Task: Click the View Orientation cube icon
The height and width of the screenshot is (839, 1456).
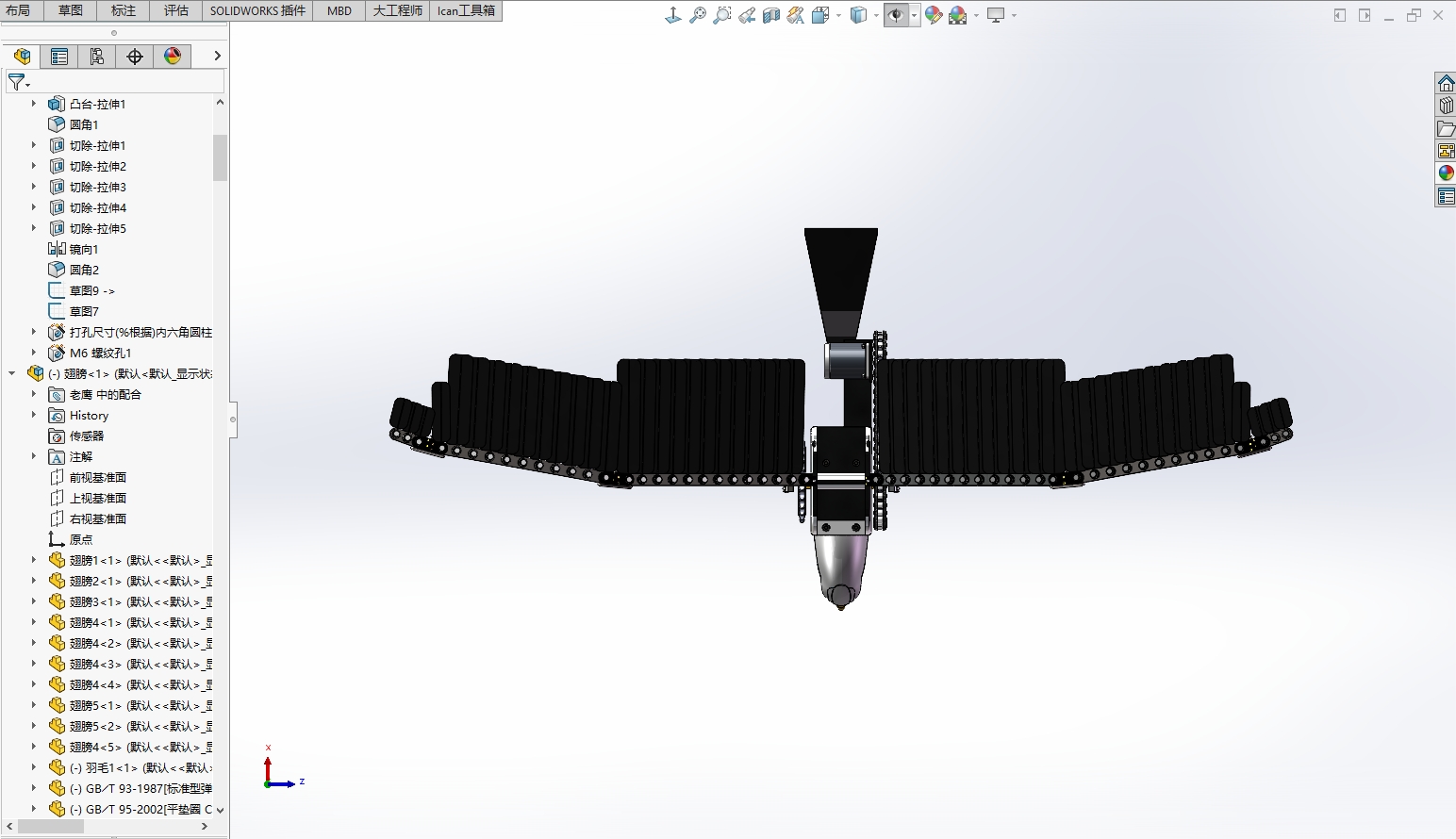Action: click(820, 15)
